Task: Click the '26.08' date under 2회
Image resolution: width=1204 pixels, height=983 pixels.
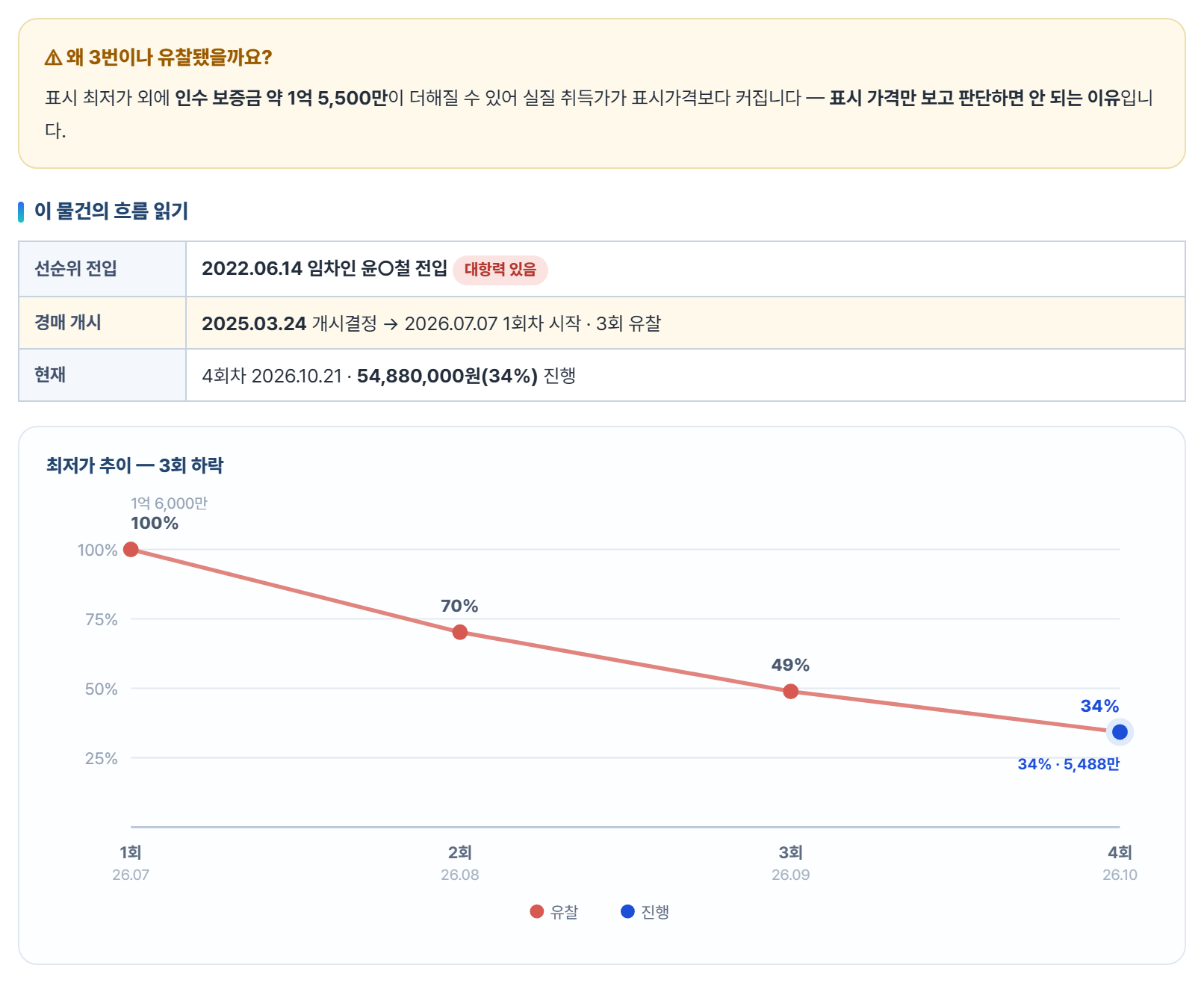Action: click(460, 875)
